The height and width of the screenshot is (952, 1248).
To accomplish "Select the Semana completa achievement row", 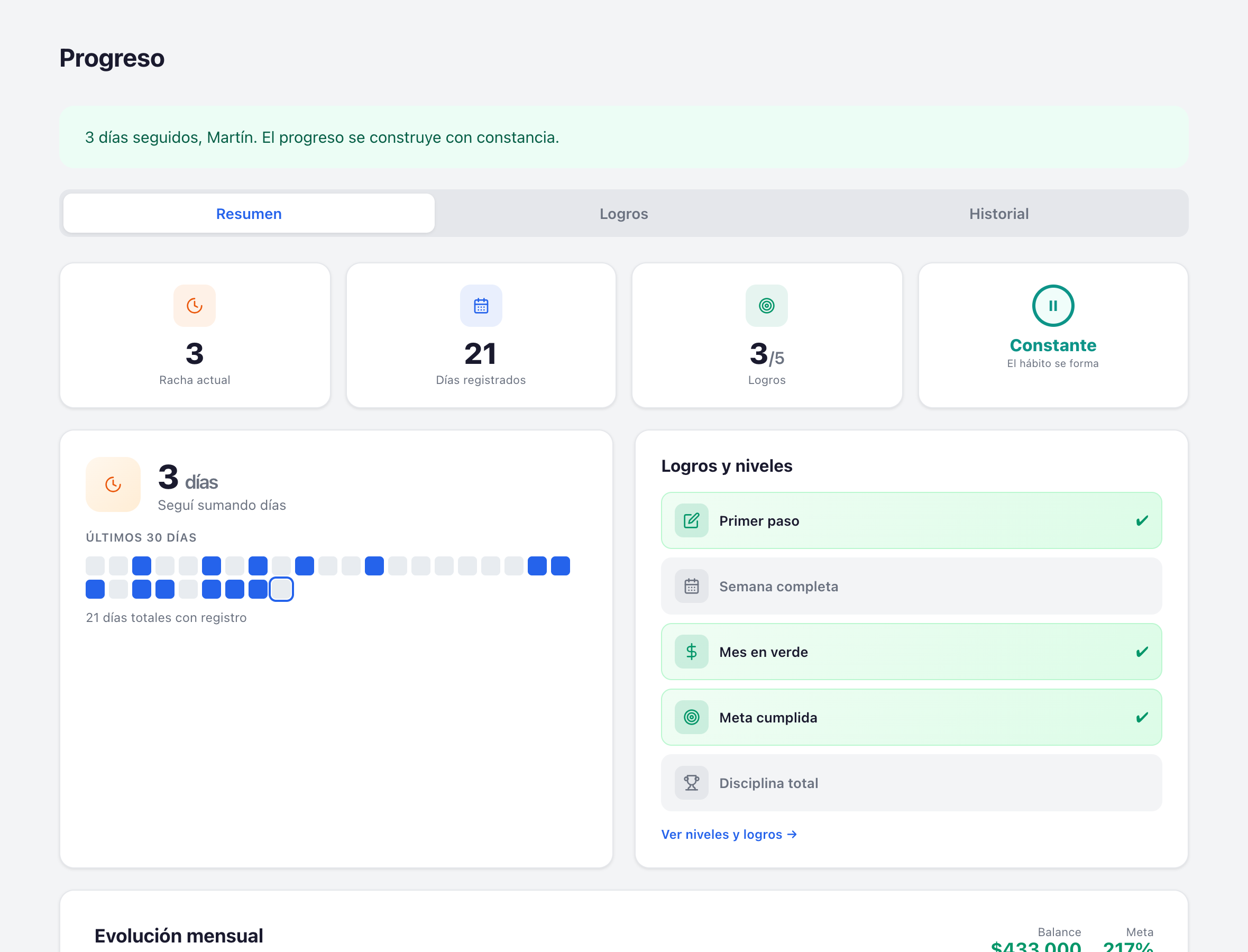I will click(911, 585).
